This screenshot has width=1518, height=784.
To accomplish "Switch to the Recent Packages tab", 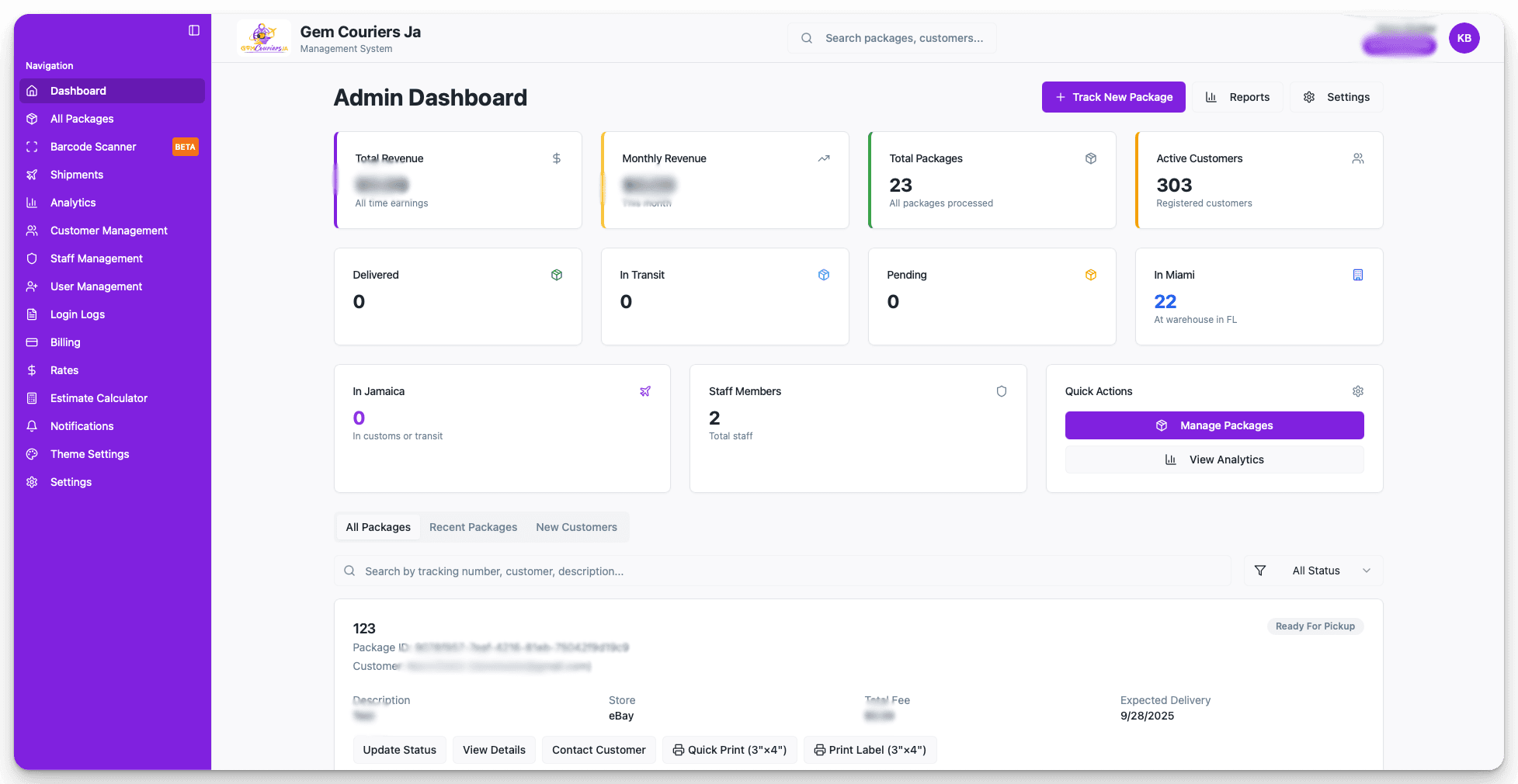I will coord(473,527).
